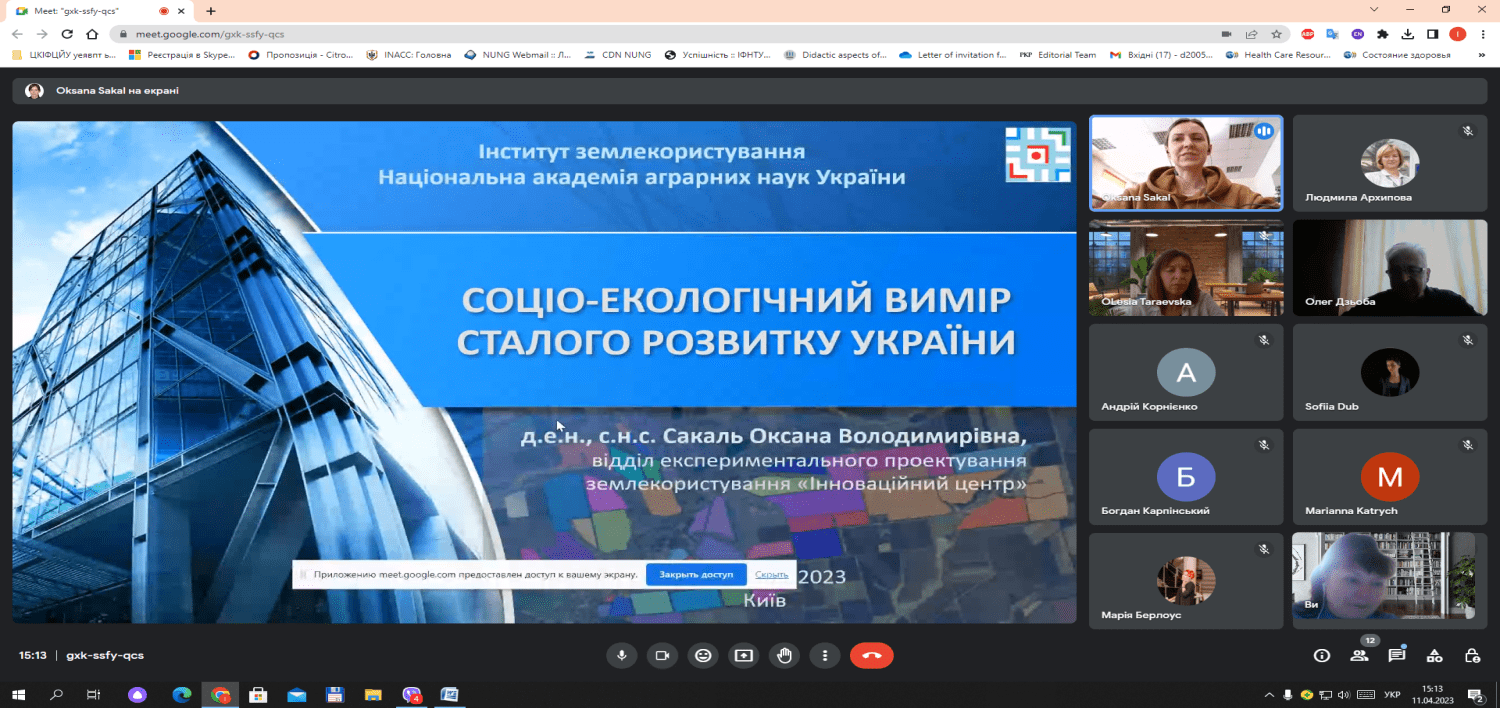Open the in-call chat panel
Viewport: 1500px width, 708px height.
(x=1398, y=655)
